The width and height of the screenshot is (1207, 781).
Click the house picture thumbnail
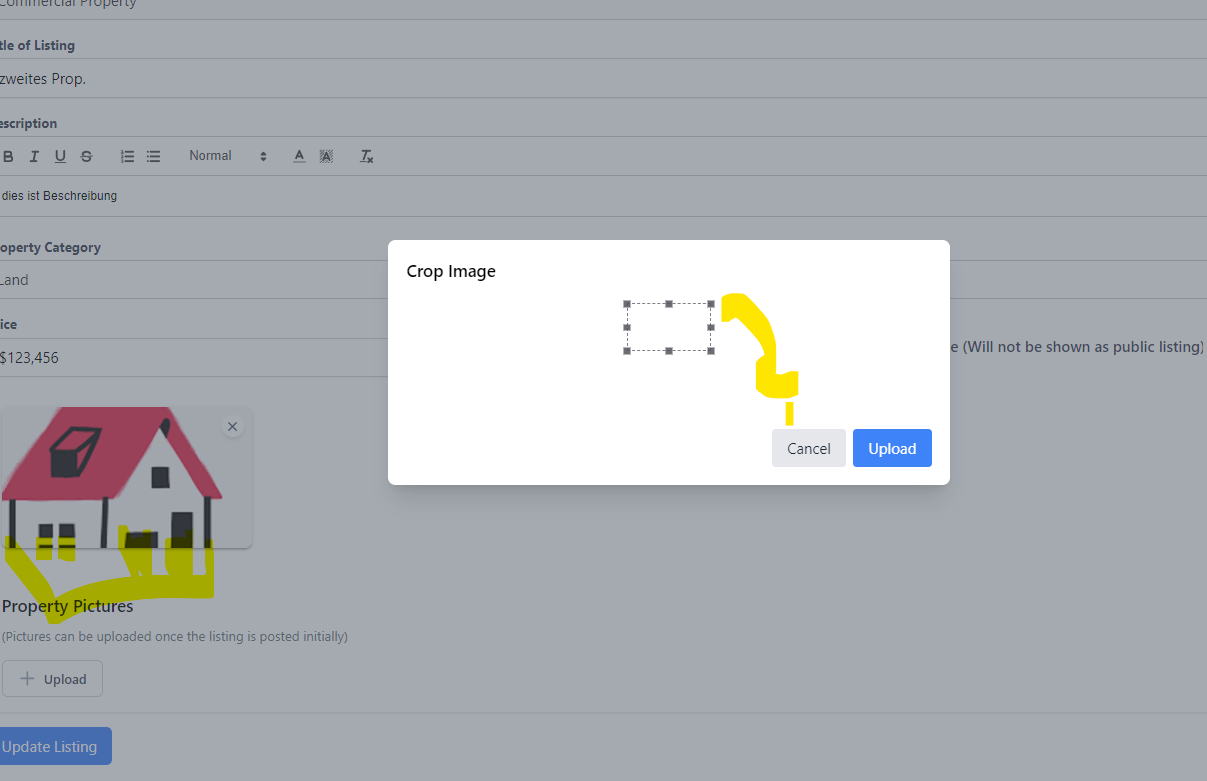click(x=120, y=480)
